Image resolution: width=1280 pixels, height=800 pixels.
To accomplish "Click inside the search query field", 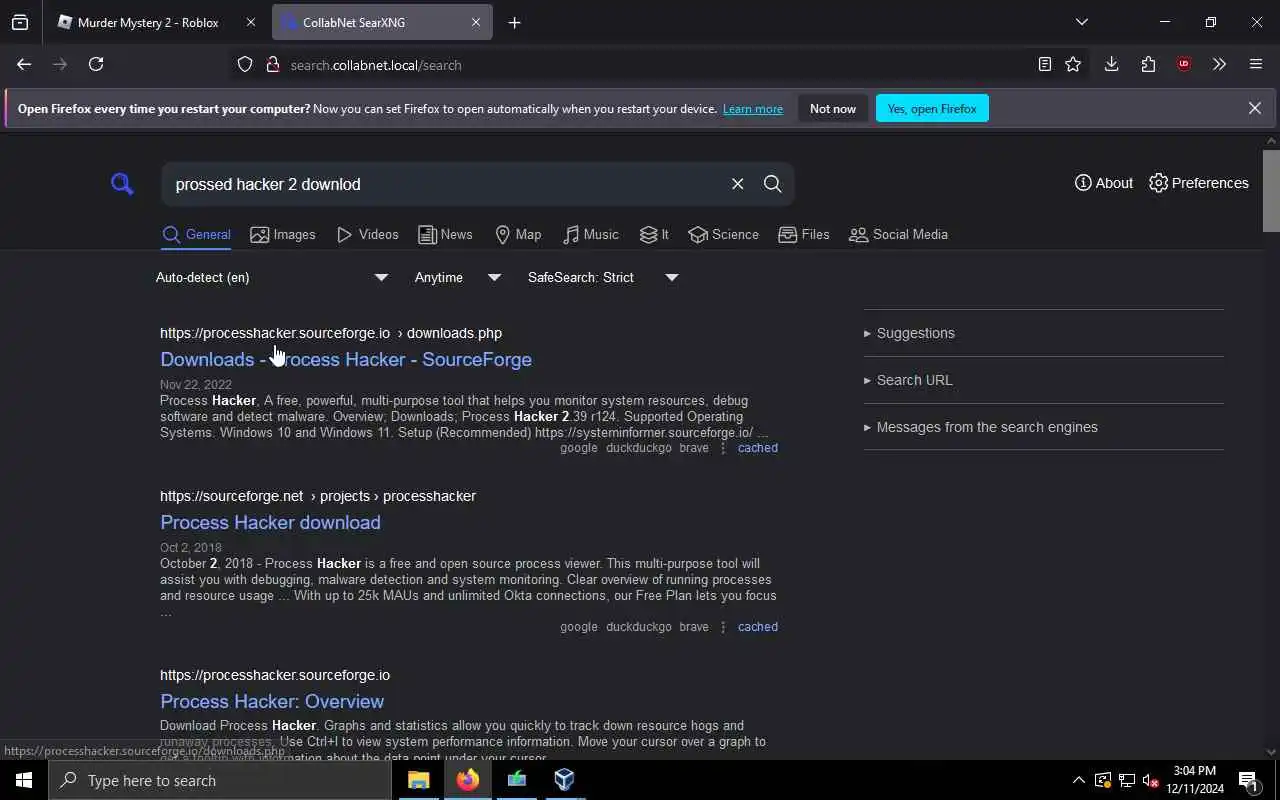I will pos(445,184).
